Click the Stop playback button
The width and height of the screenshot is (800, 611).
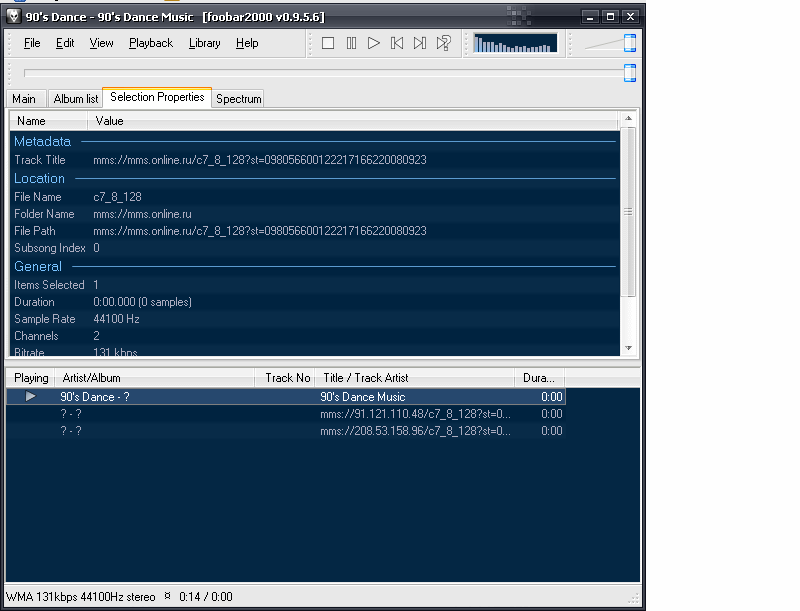pyautogui.click(x=328, y=43)
